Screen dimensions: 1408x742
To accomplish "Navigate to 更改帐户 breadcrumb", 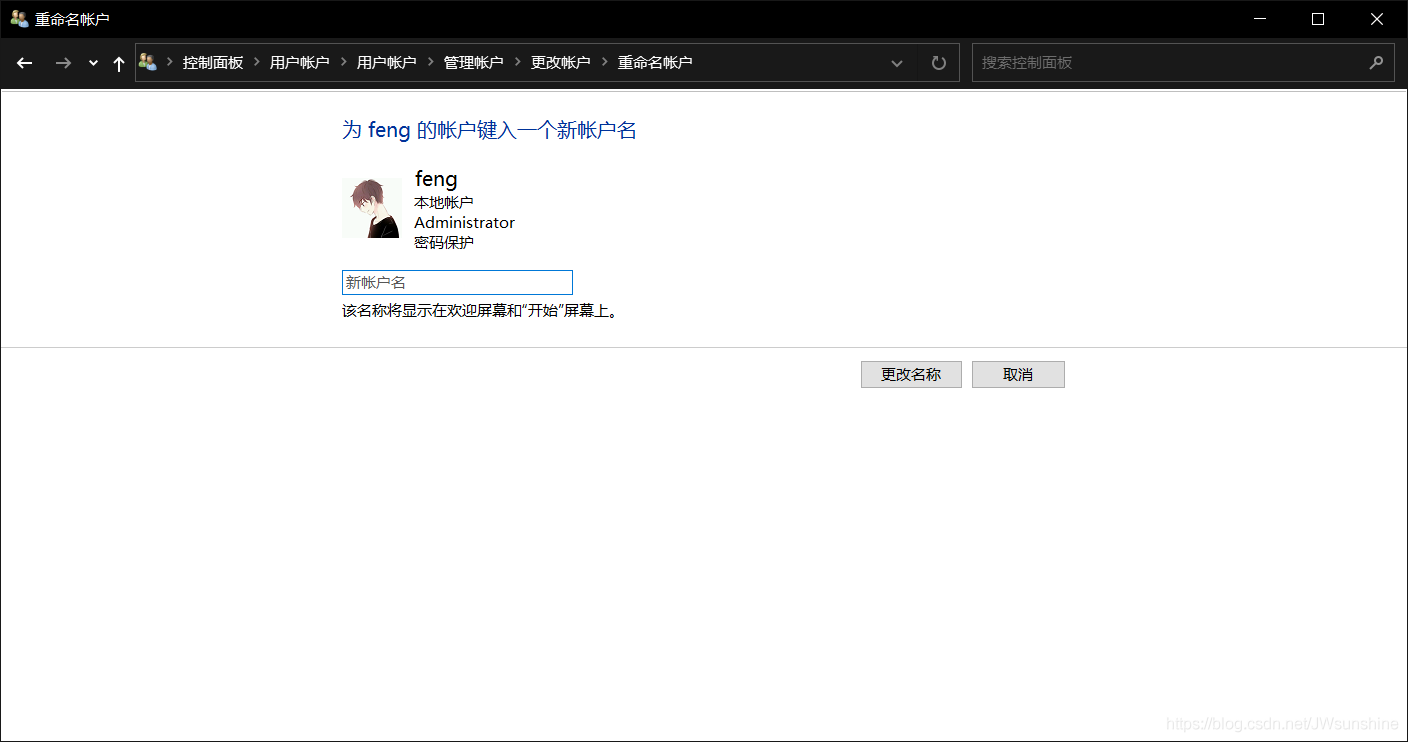I will coord(560,62).
